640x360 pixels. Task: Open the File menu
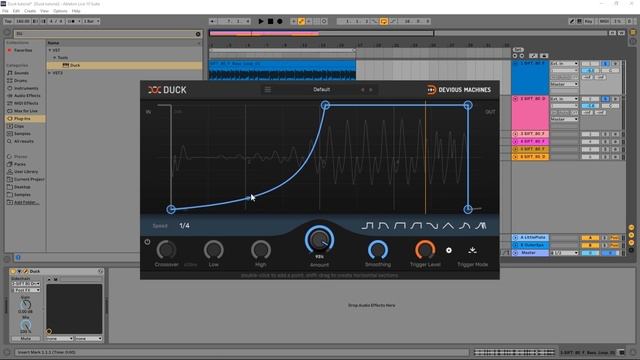coord(5,11)
